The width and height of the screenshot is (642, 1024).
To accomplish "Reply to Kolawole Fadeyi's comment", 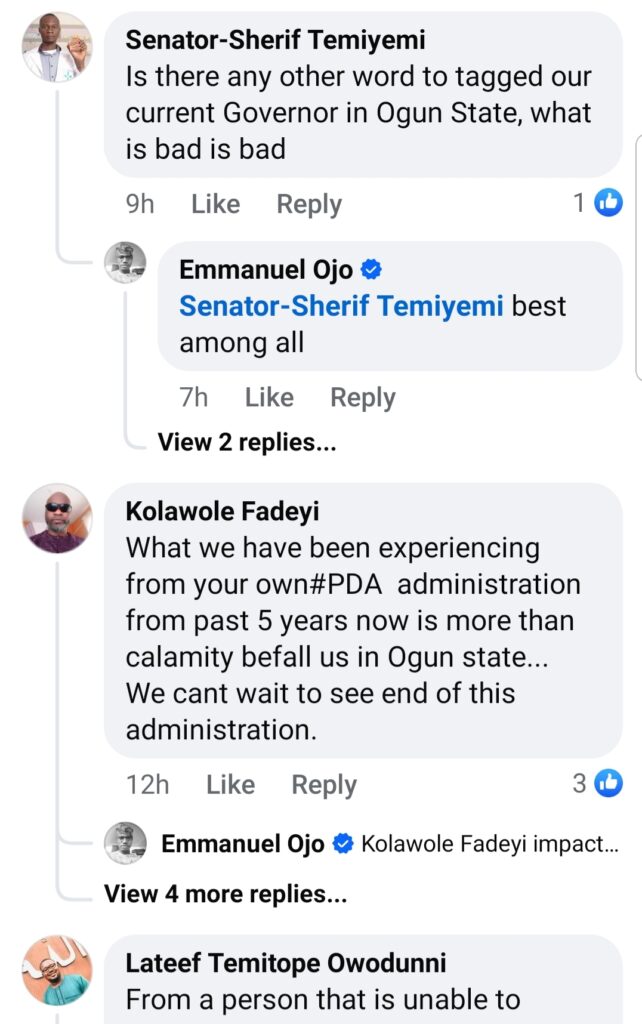I will coord(323,785).
